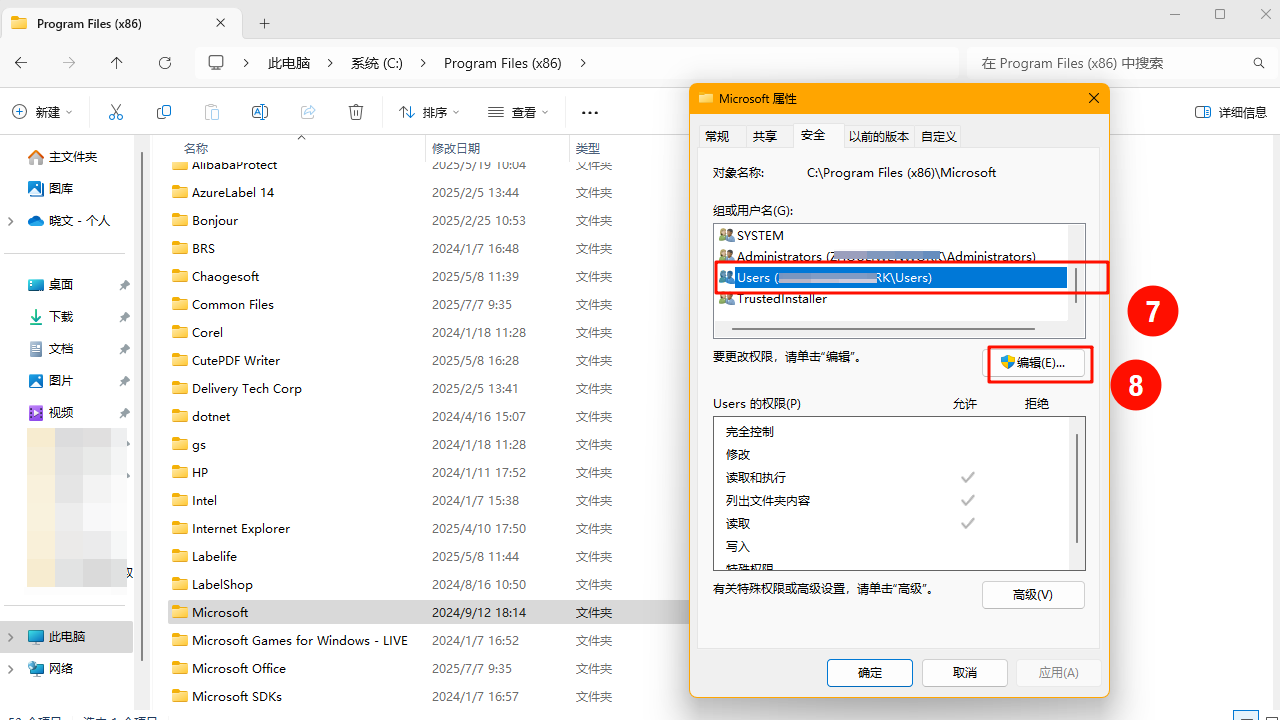1280x720 pixels.
Task: Click the Copy icon in toolbar
Action: (x=164, y=112)
